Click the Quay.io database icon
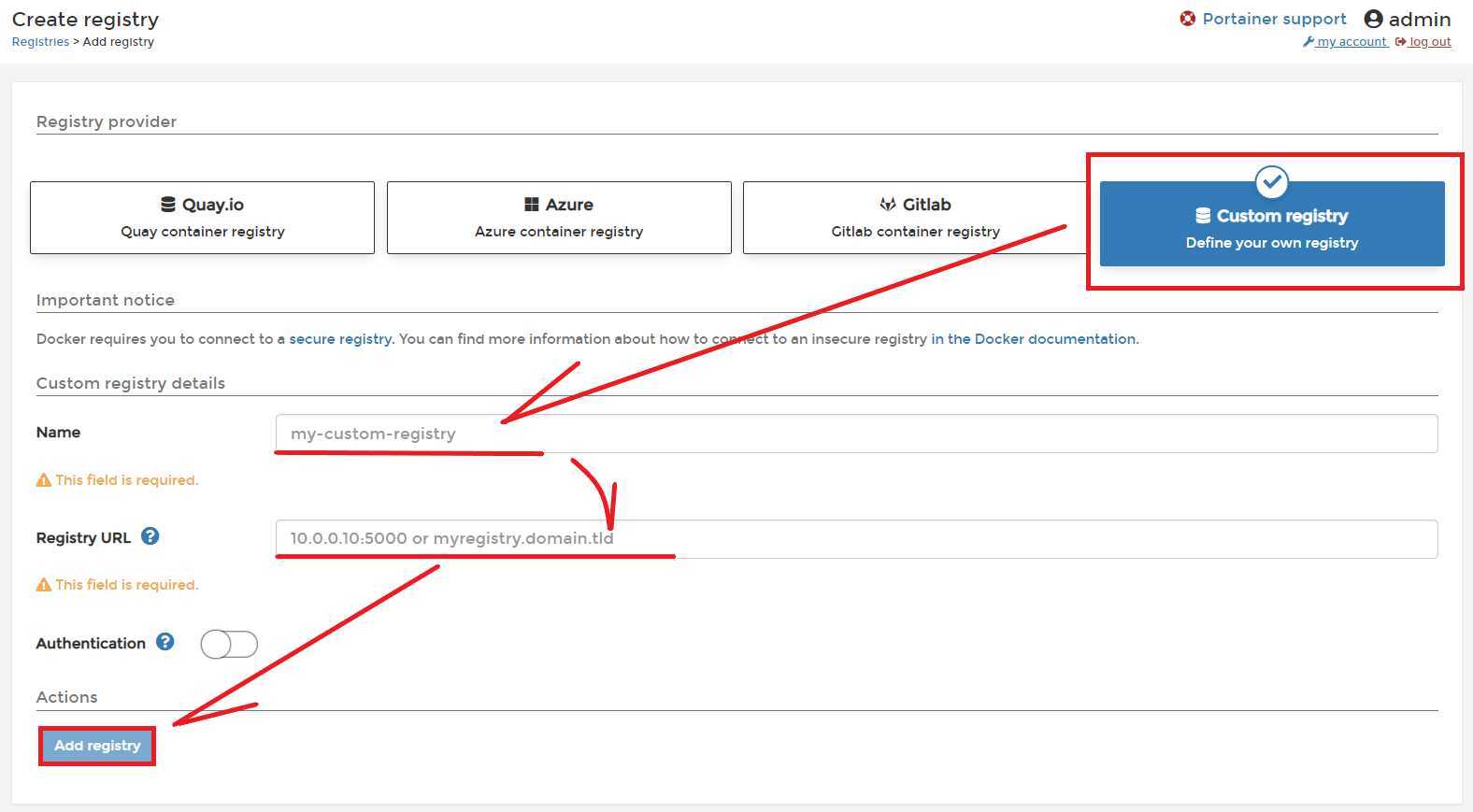 pos(168,205)
